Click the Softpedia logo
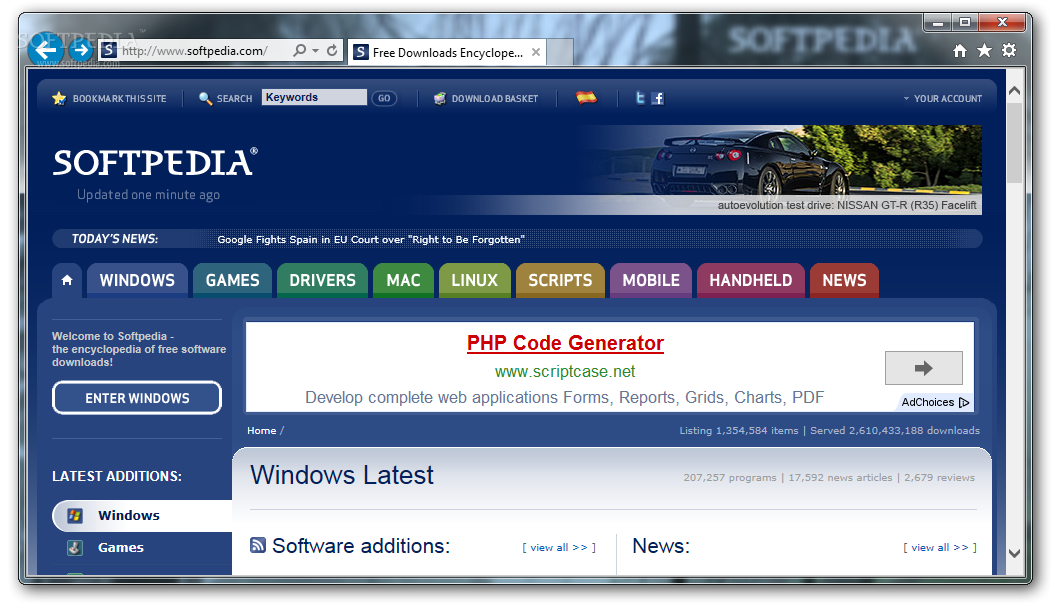This screenshot has height=605, width=1053. click(x=154, y=162)
